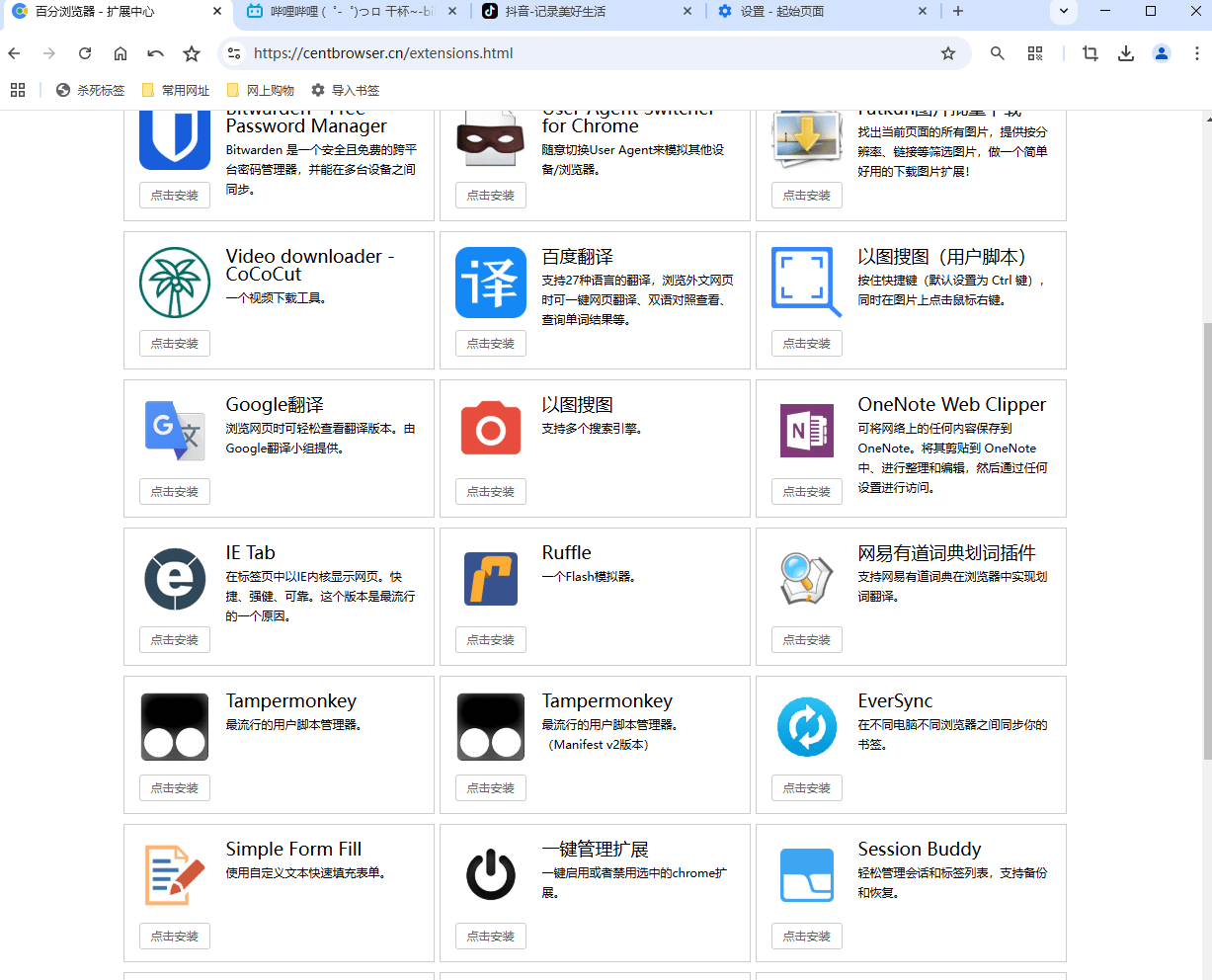Image resolution: width=1212 pixels, height=980 pixels.
Task: Open the tab search dropdown arrow
Action: 1063,12
